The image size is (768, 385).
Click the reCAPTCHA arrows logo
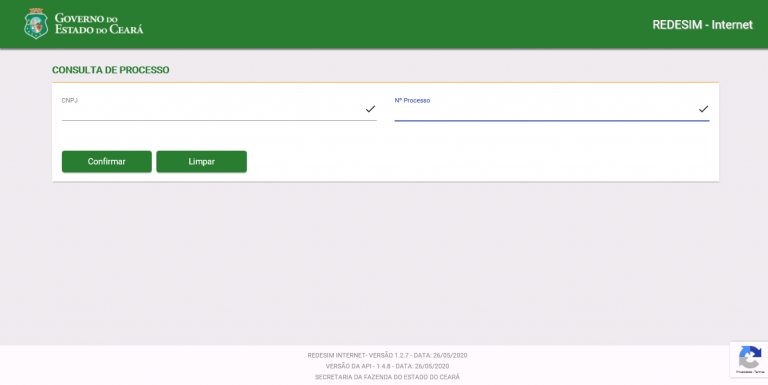tap(750, 357)
